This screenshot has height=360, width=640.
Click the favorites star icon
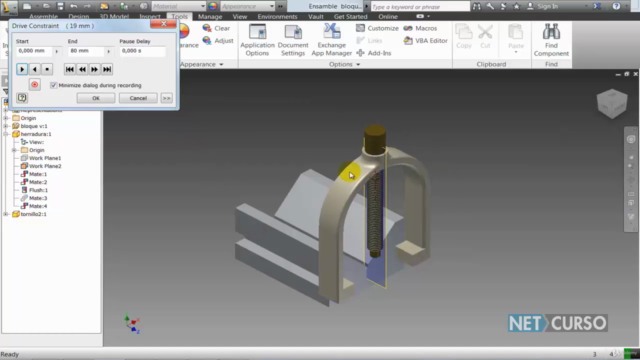click(516, 6)
